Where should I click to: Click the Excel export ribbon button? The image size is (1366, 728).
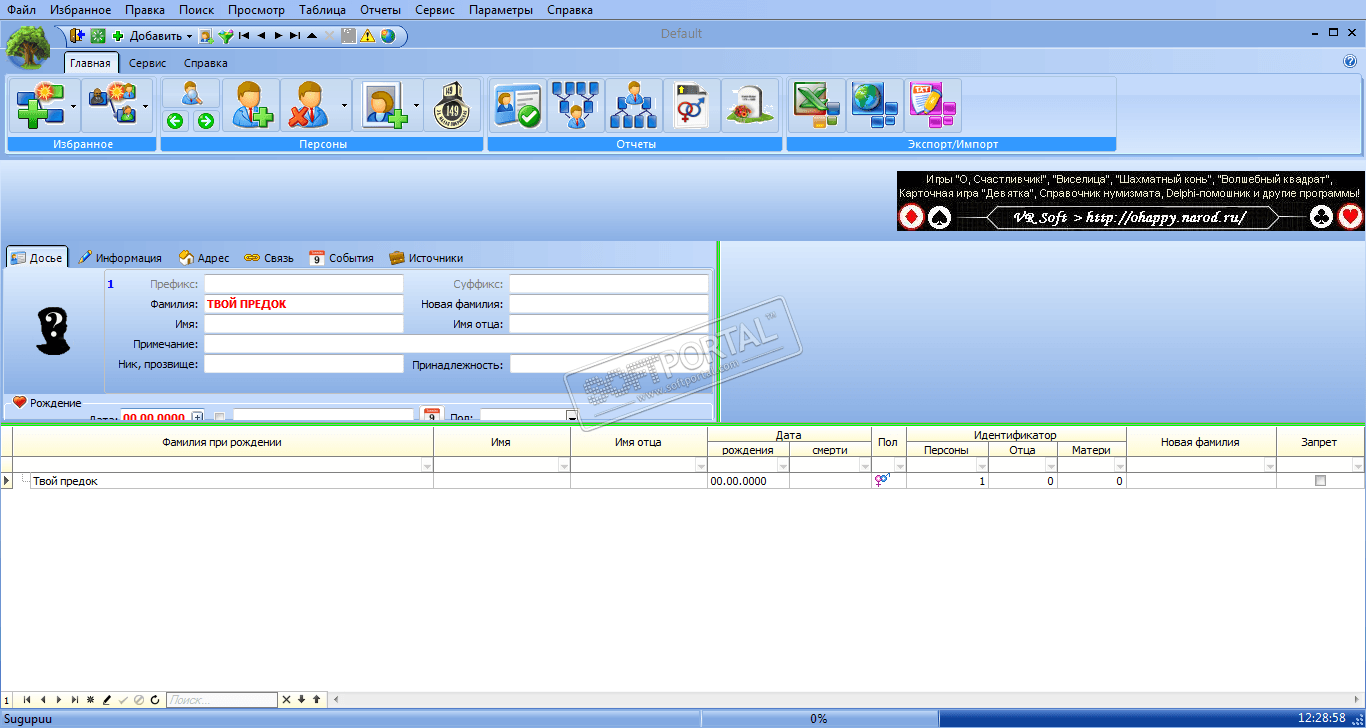click(x=817, y=106)
